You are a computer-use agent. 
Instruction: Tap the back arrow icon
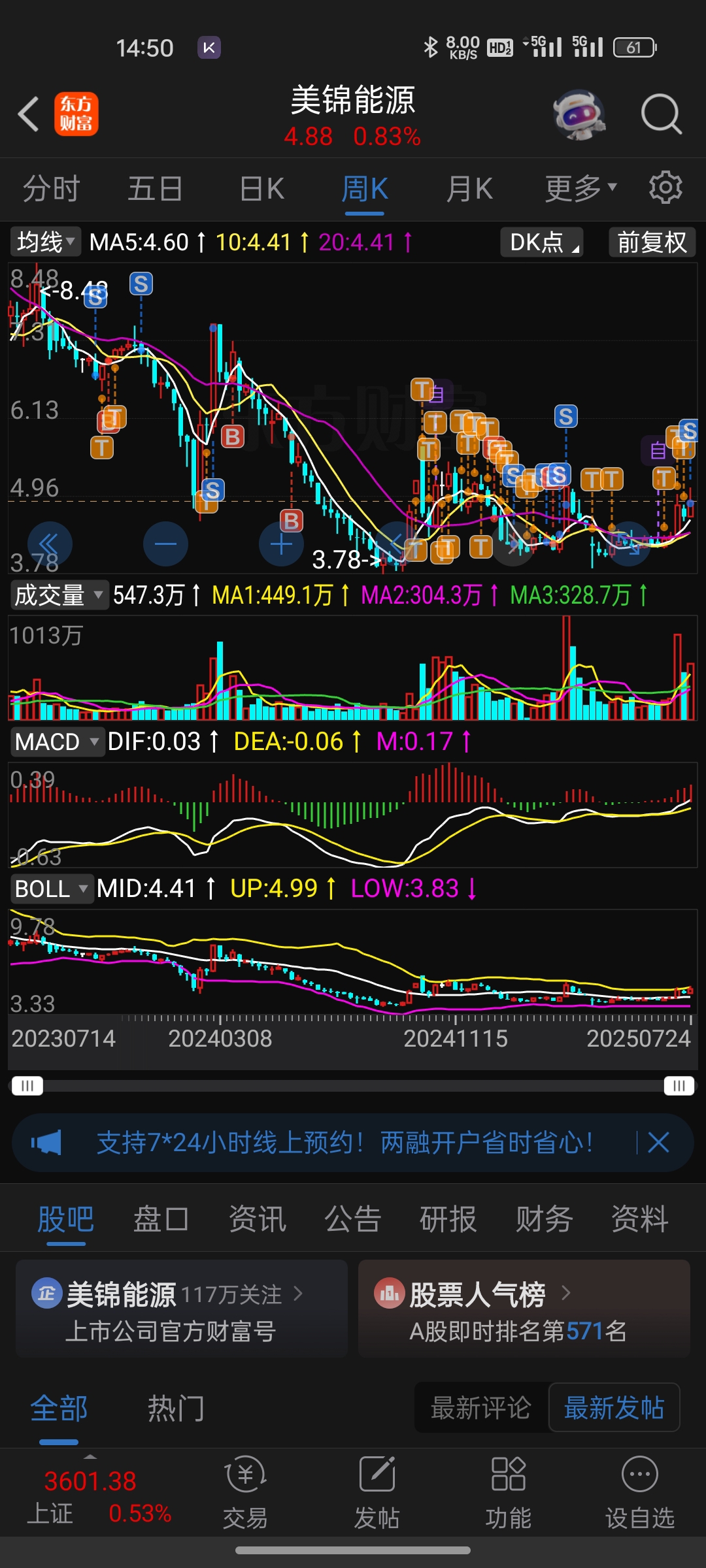29,114
